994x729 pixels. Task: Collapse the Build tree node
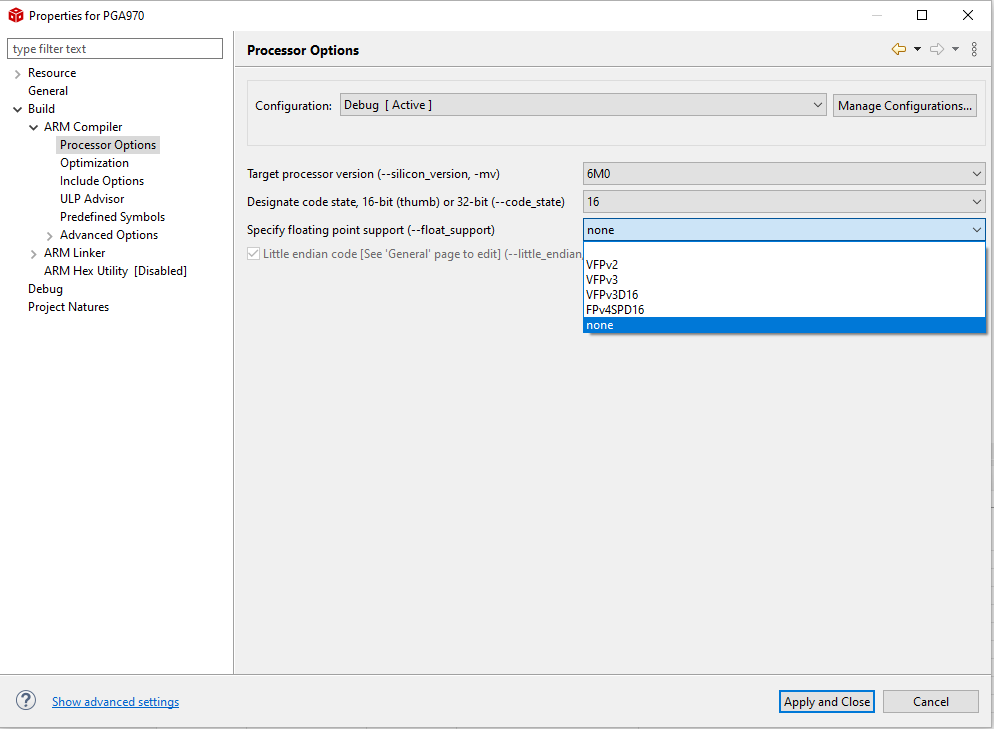pyautogui.click(x=18, y=109)
